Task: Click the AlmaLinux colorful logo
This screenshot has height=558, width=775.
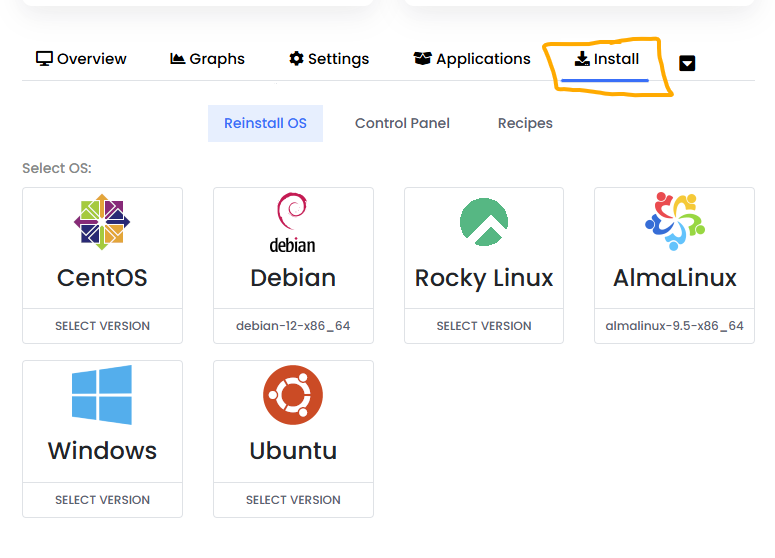Action: tap(674, 221)
